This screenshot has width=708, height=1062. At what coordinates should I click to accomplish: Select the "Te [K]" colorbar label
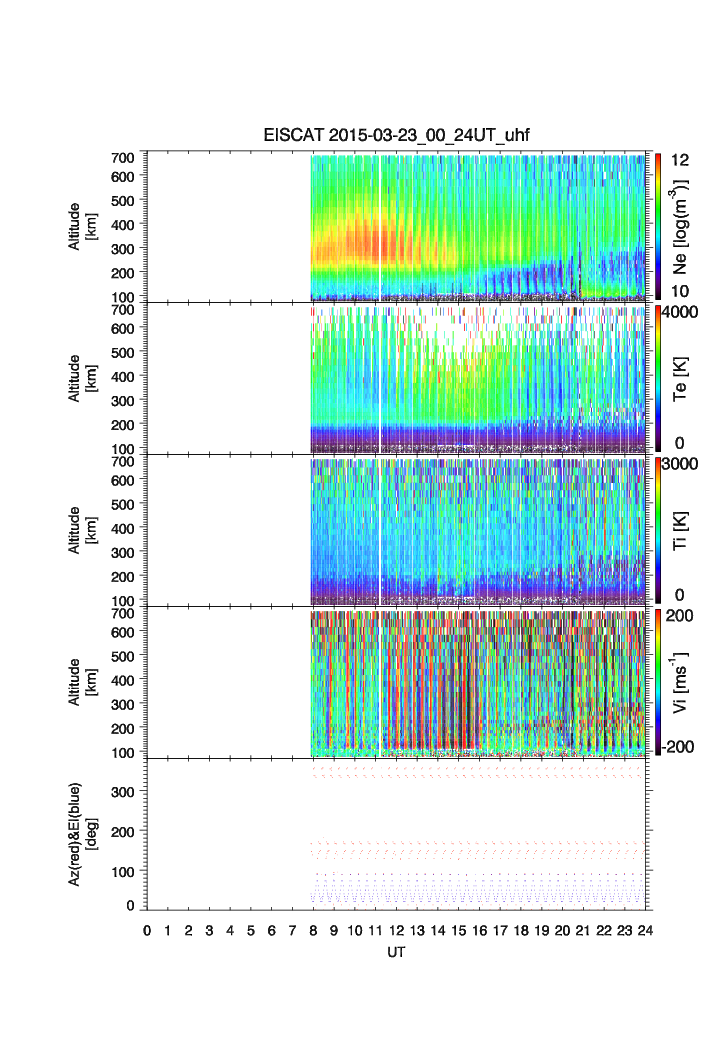[x=680, y=379]
